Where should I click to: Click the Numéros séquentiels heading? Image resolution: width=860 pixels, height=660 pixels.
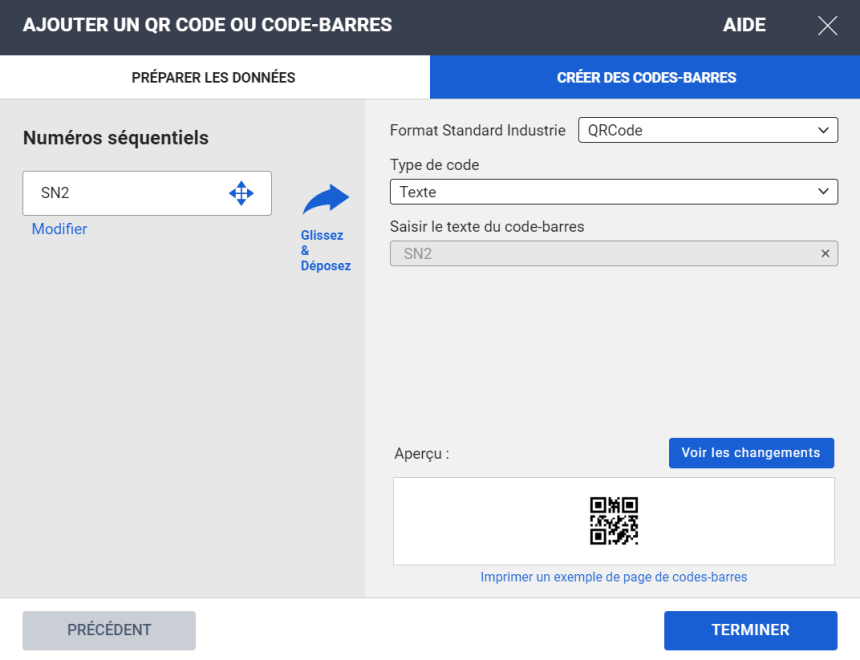[116, 138]
